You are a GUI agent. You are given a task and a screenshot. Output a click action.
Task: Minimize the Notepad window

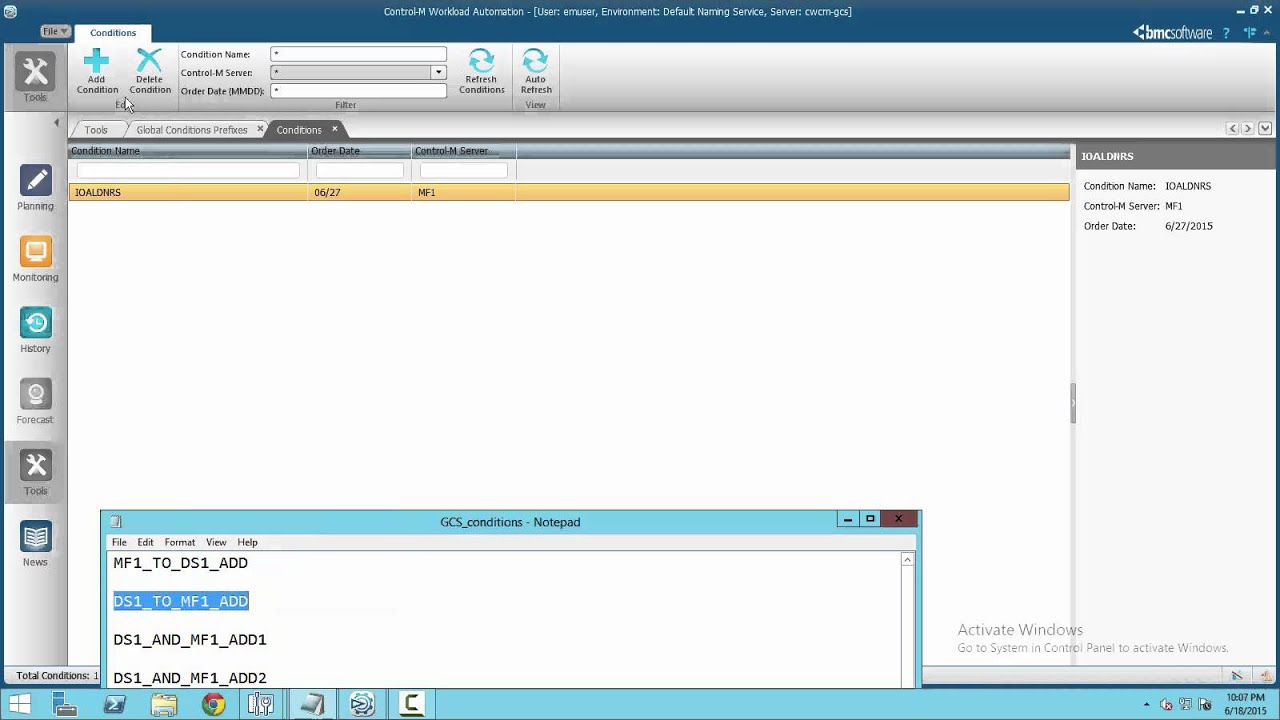pyautogui.click(x=847, y=520)
